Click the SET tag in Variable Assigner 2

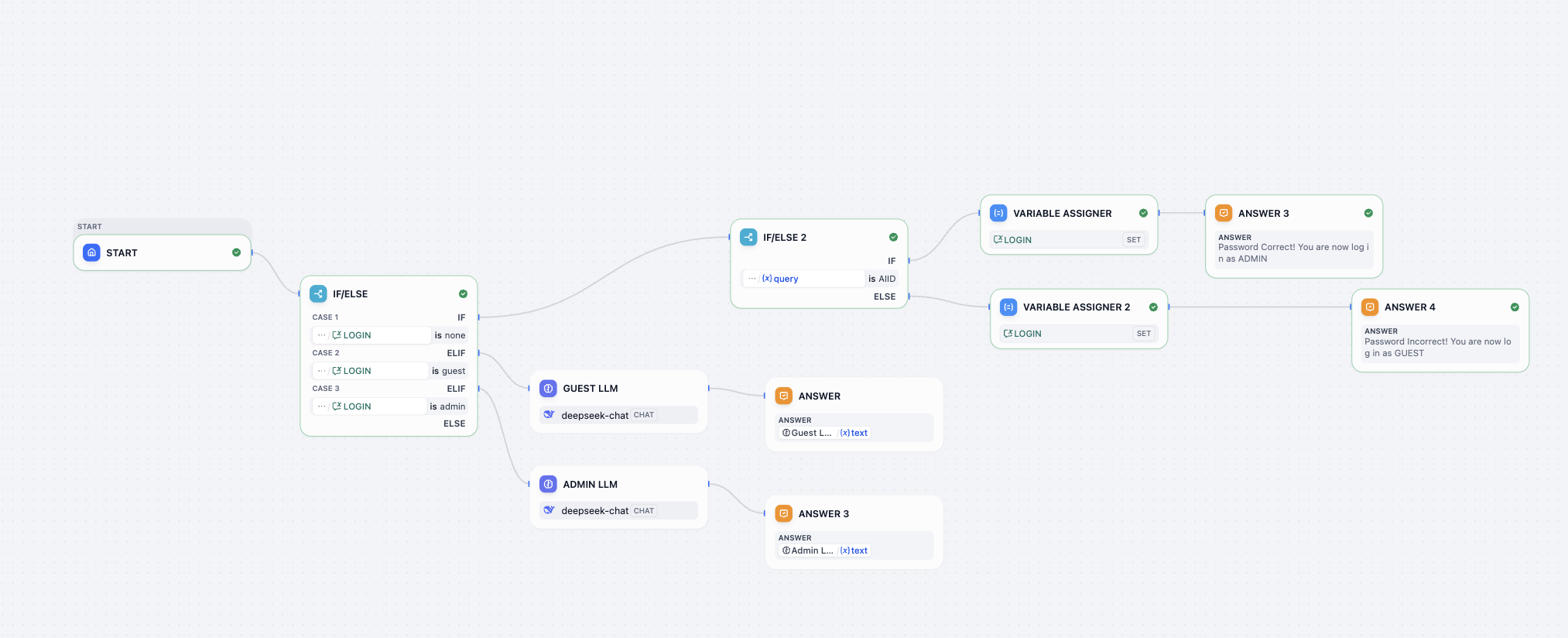pos(1143,334)
